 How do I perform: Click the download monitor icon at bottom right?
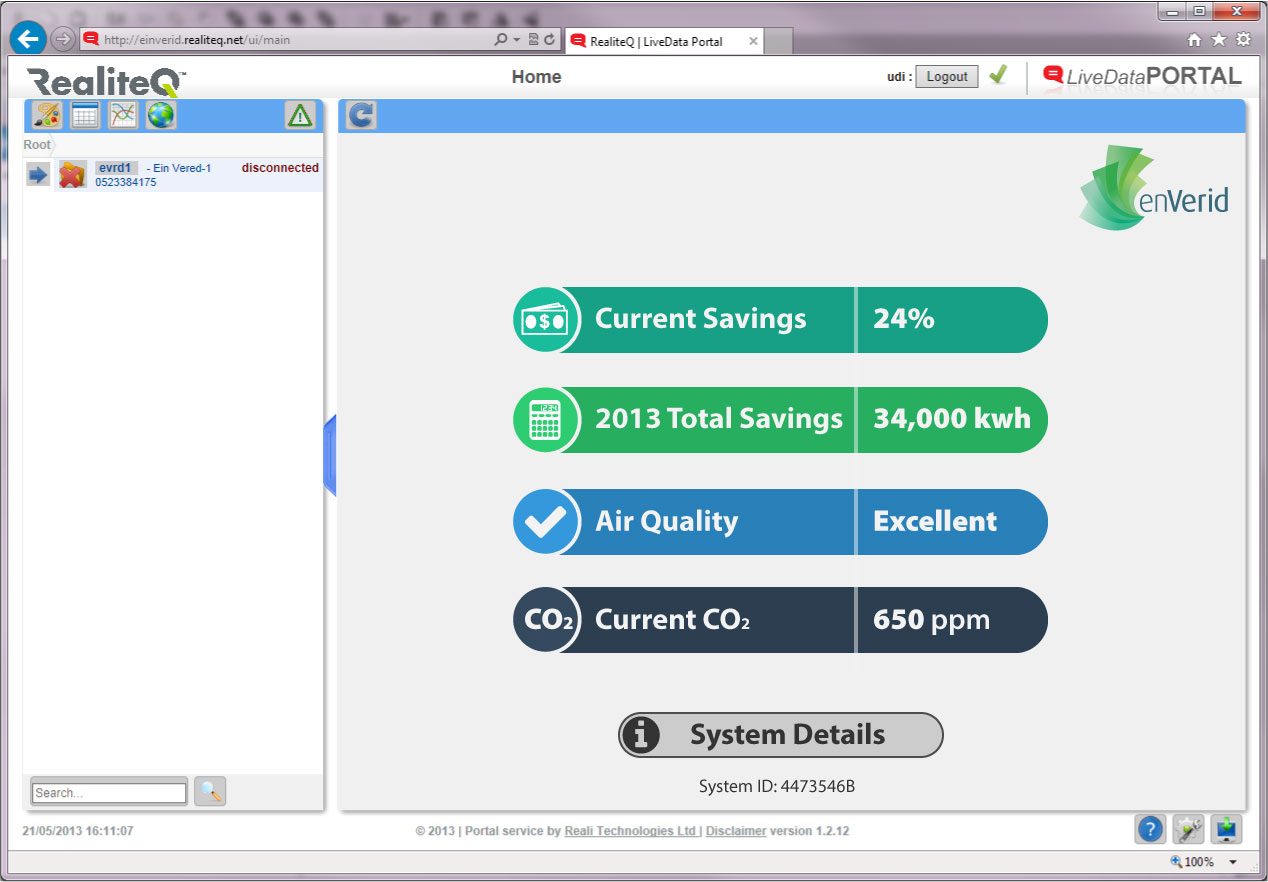pyautogui.click(x=1226, y=829)
